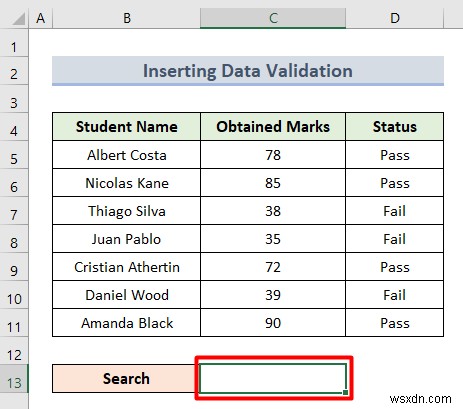Select Juan Pablo's Fail status cell
This screenshot has height=409, width=463.
pos(395,239)
